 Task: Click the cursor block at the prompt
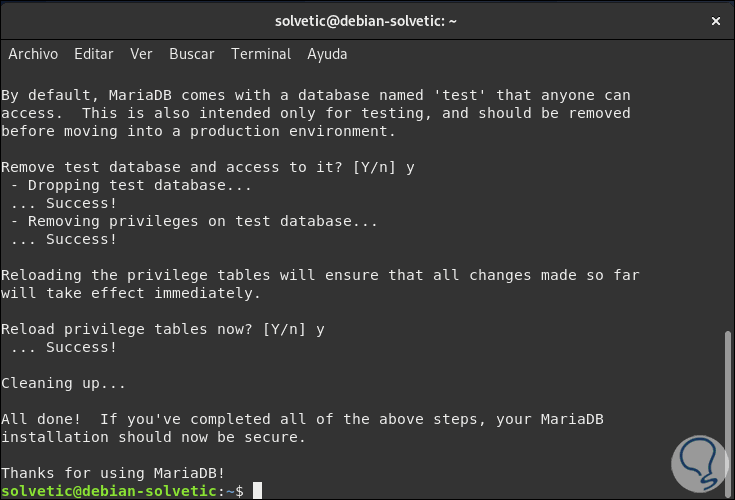[x=257, y=491]
